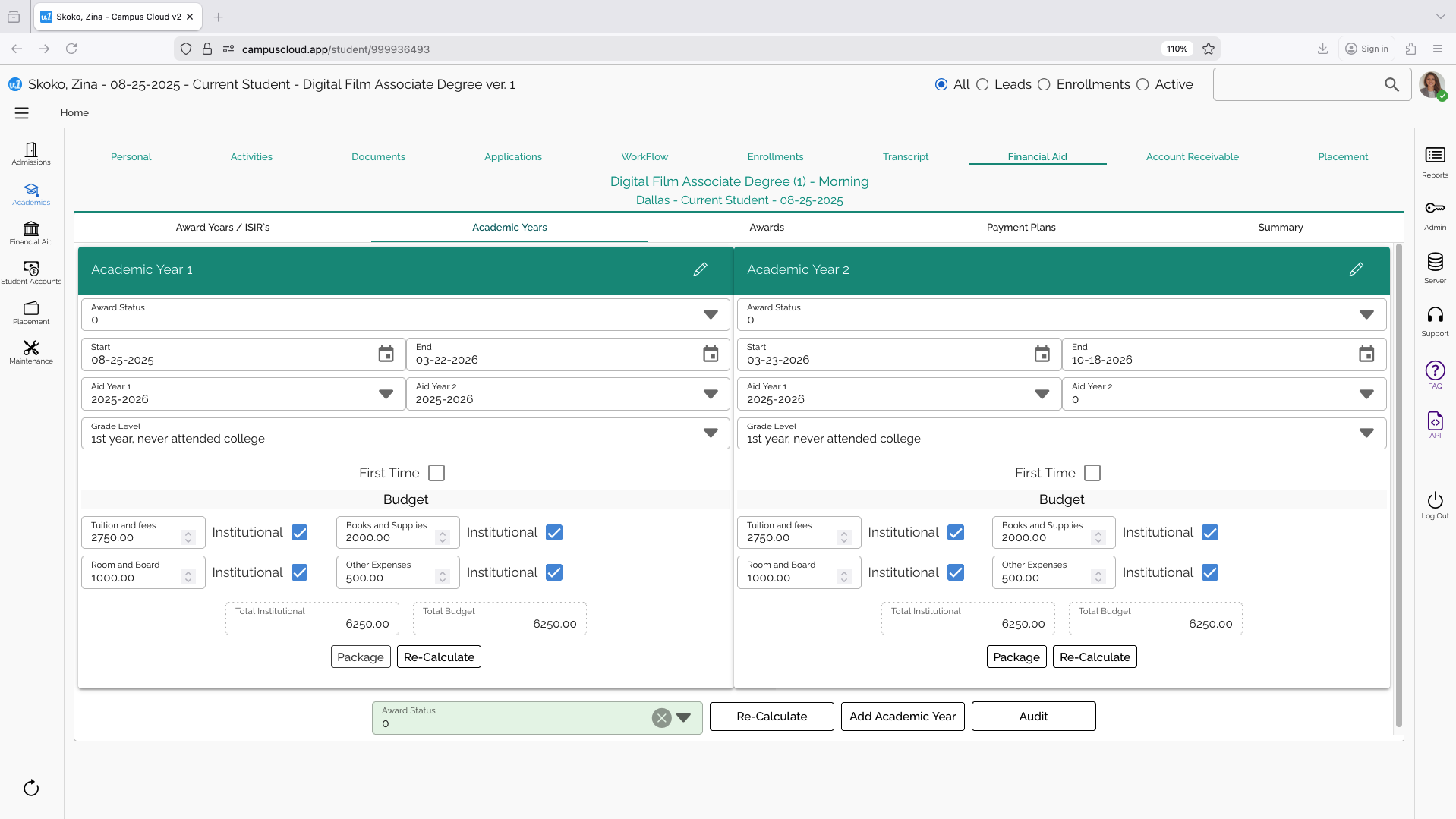The width and height of the screenshot is (1456, 819).
Task: Click the Add Academic Year button
Action: 902,717
